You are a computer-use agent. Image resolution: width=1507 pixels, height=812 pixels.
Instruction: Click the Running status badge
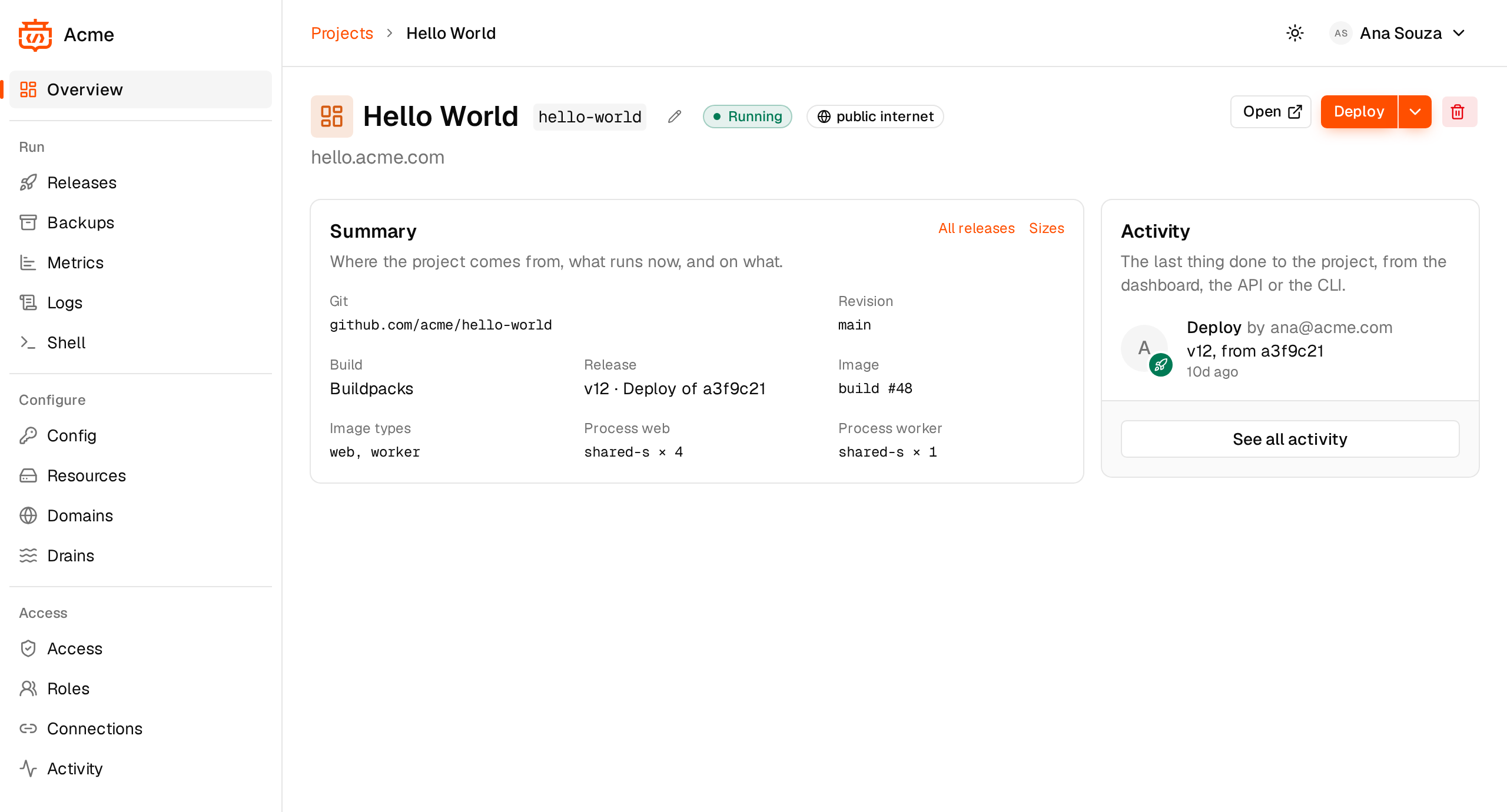(x=748, y=117)
